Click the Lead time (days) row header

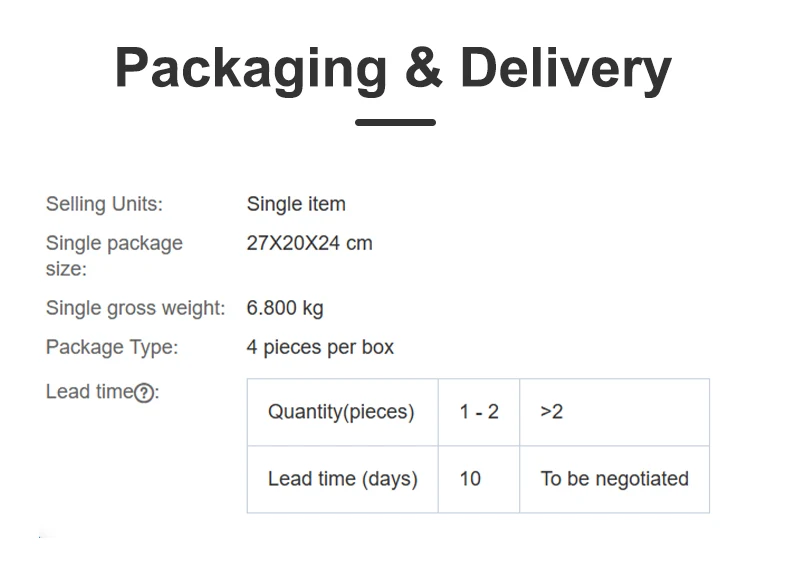pyautogui.click(x=342, y=479)
